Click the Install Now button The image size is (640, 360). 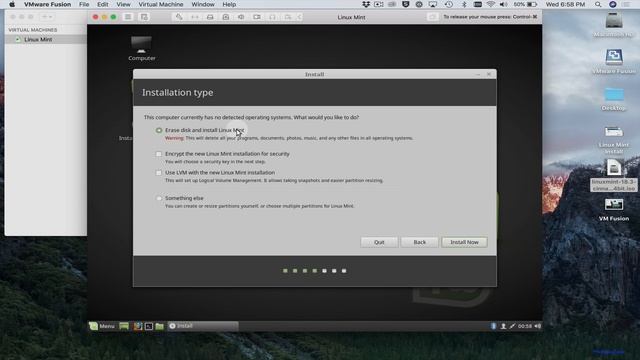point(464,242)
